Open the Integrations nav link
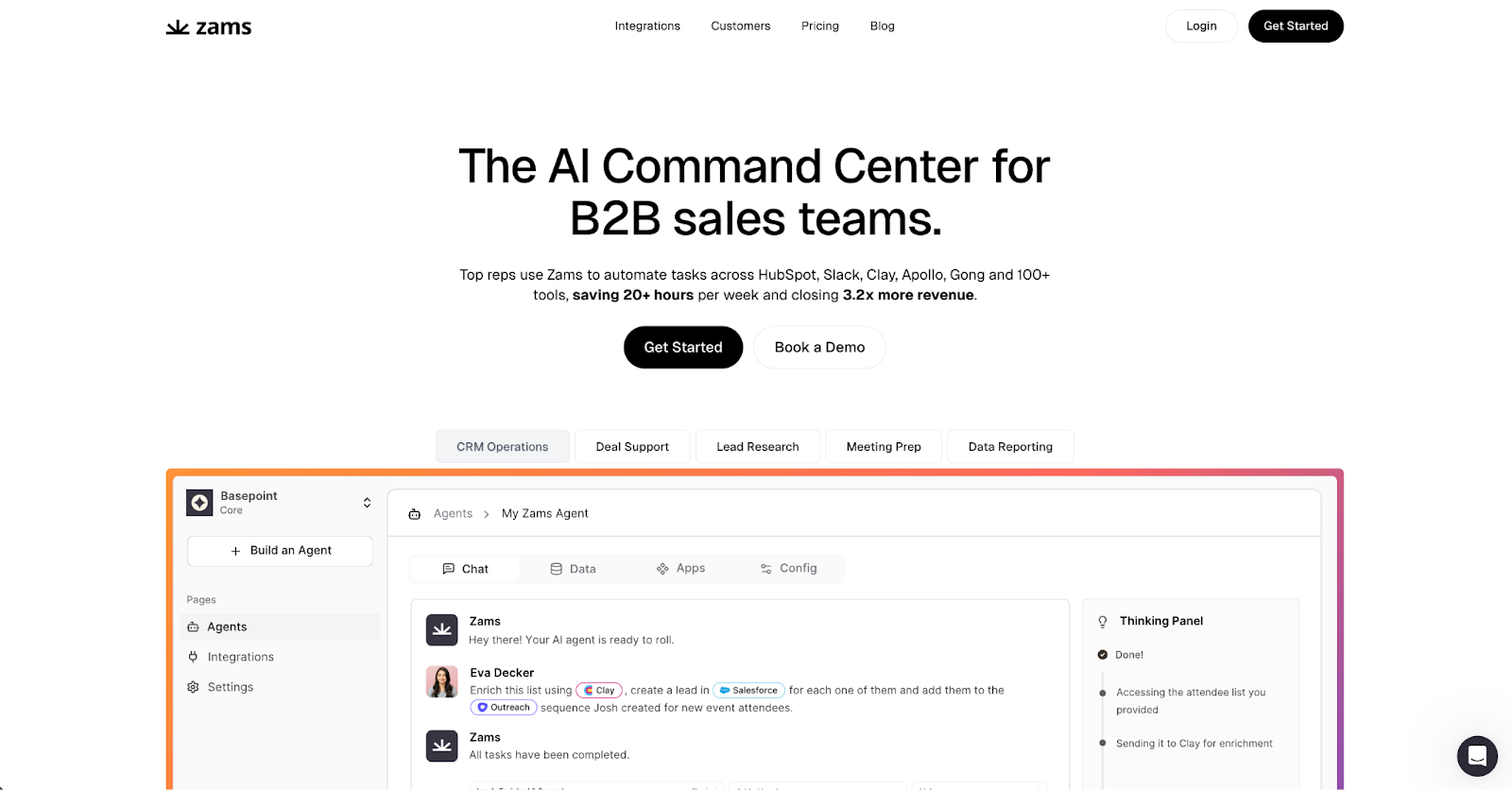The image size is (1512, 790). [647, 26]
